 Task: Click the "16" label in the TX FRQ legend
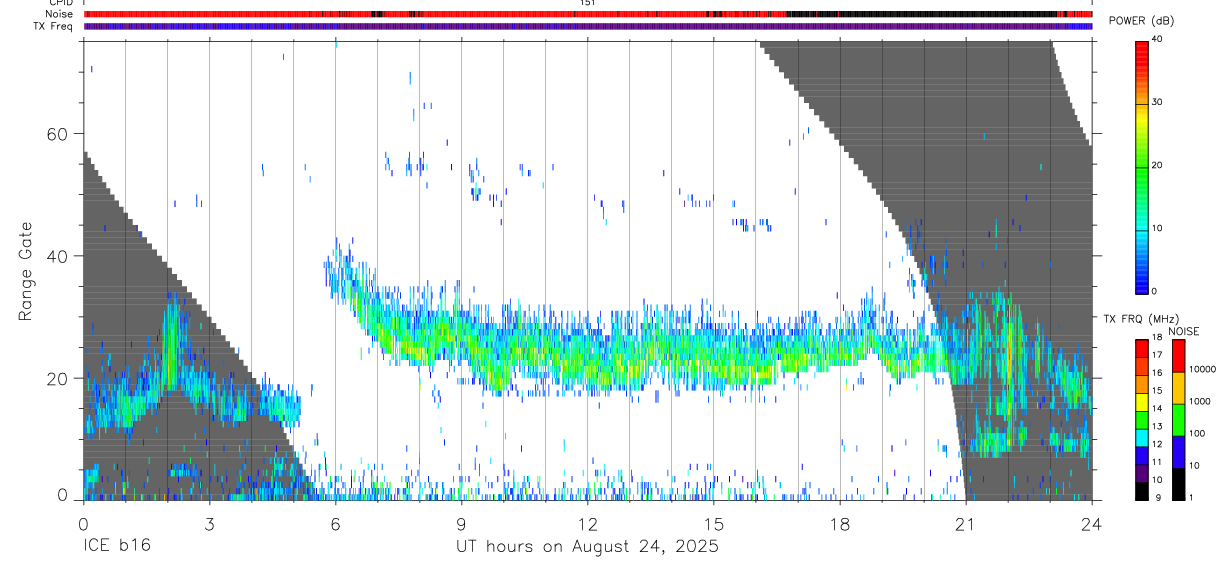tap(1158, 373)
